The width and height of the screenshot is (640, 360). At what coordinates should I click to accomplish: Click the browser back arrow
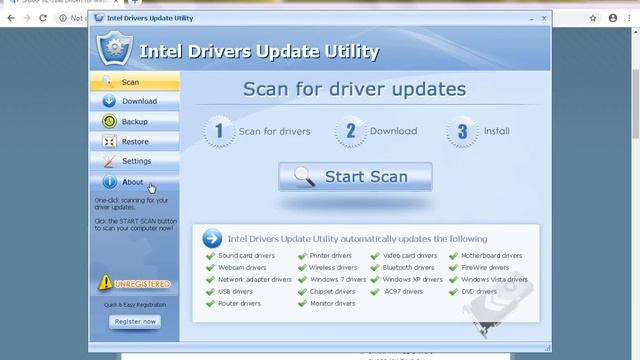11,18
